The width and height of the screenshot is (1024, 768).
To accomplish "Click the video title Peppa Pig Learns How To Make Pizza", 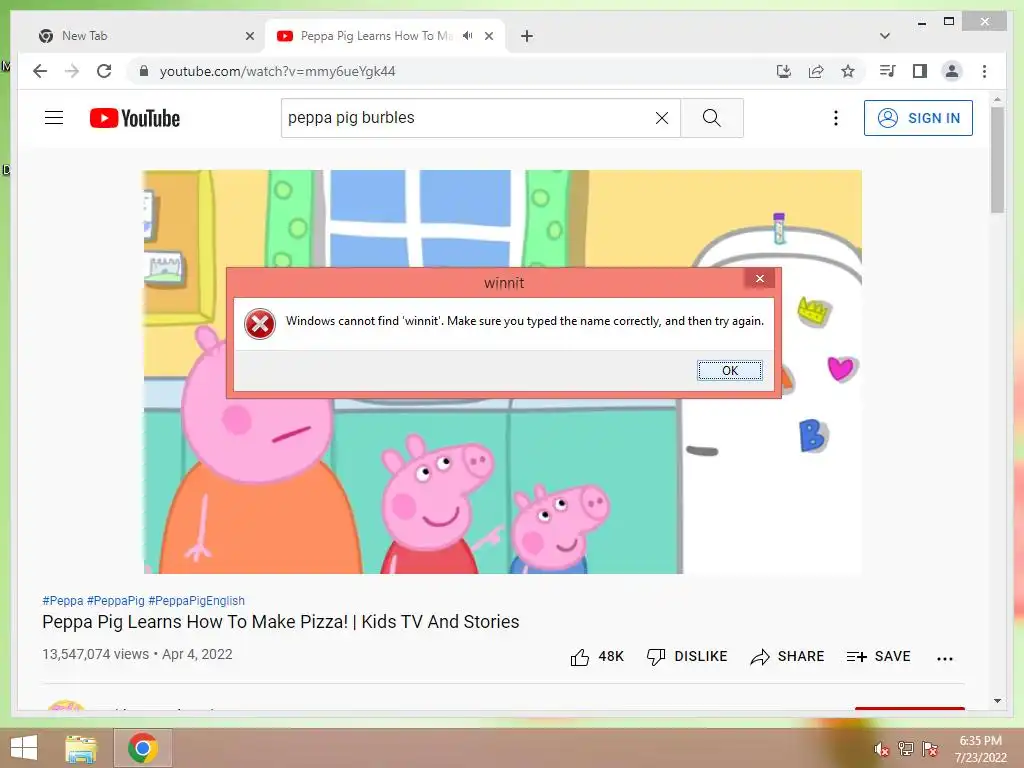I will pos(281,622).
